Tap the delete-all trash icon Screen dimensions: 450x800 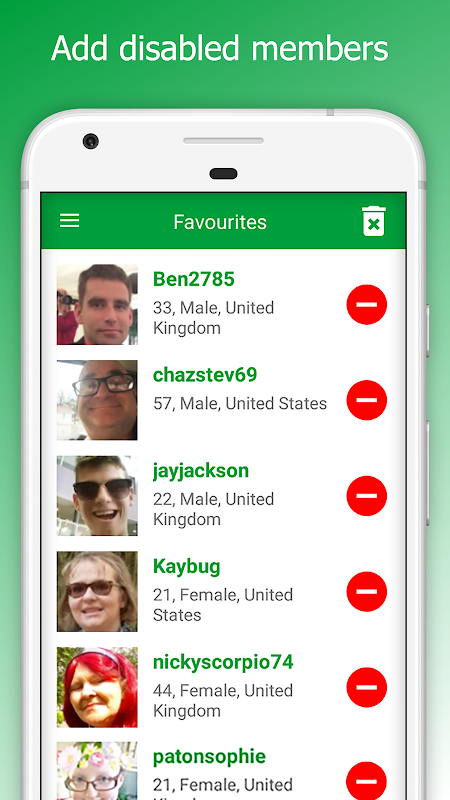(x=374, y=221)
